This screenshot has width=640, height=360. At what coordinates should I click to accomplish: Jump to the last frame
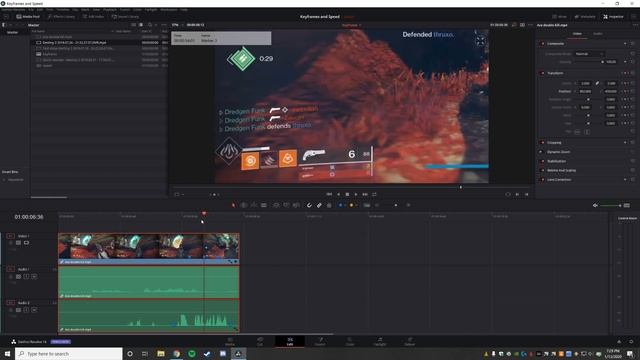(365, 194)
